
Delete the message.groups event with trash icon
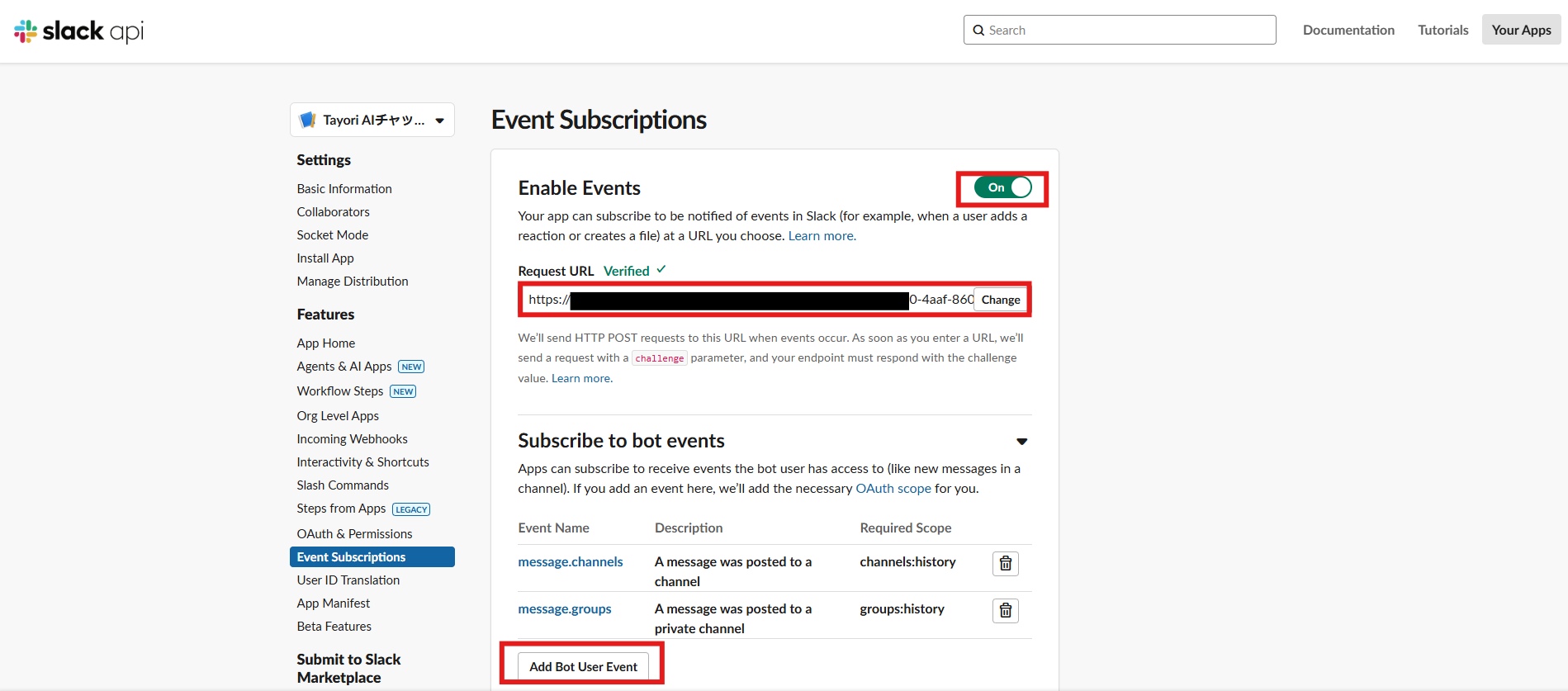[x=1005, y=610]
